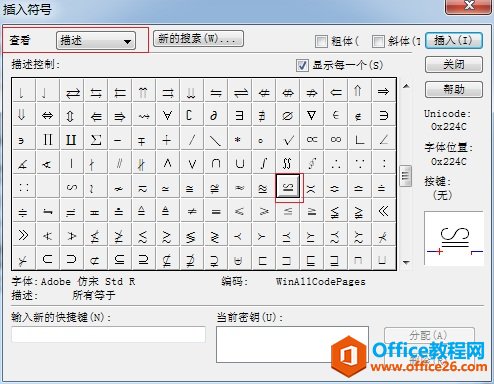494x384 pixels.
Task: Click the font name Adobe 仿宋 Std R
Action: click(x=88, y=282)
